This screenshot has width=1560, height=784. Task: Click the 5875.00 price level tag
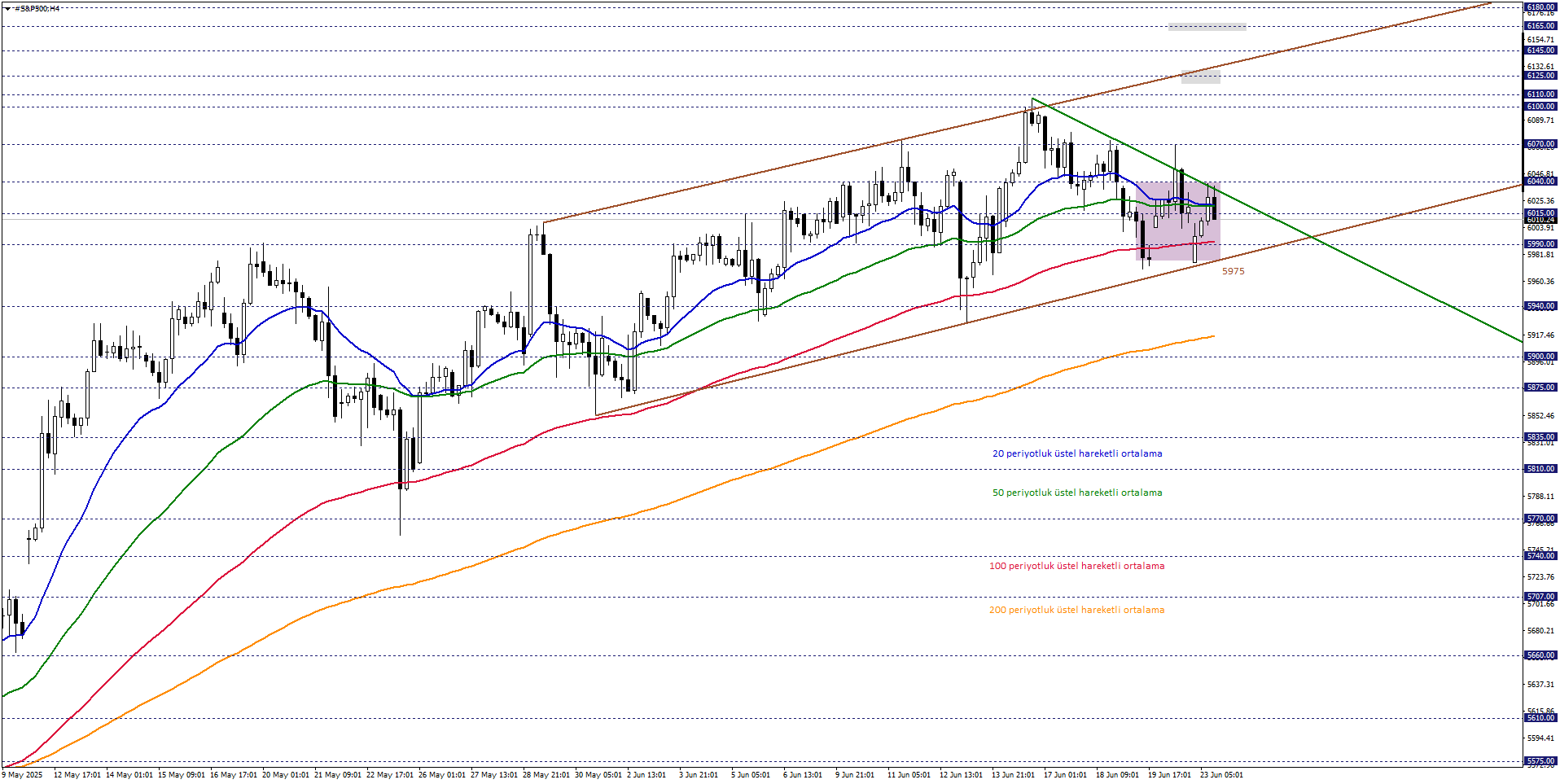pyautogui.click(x=1540, y=388)
